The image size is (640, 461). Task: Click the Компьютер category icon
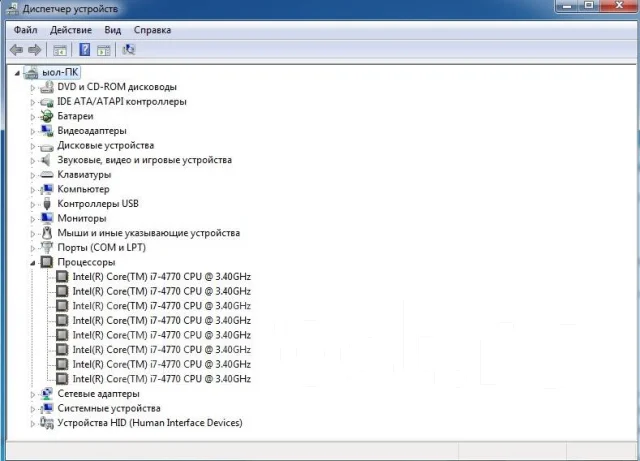(x=47, y=189)
